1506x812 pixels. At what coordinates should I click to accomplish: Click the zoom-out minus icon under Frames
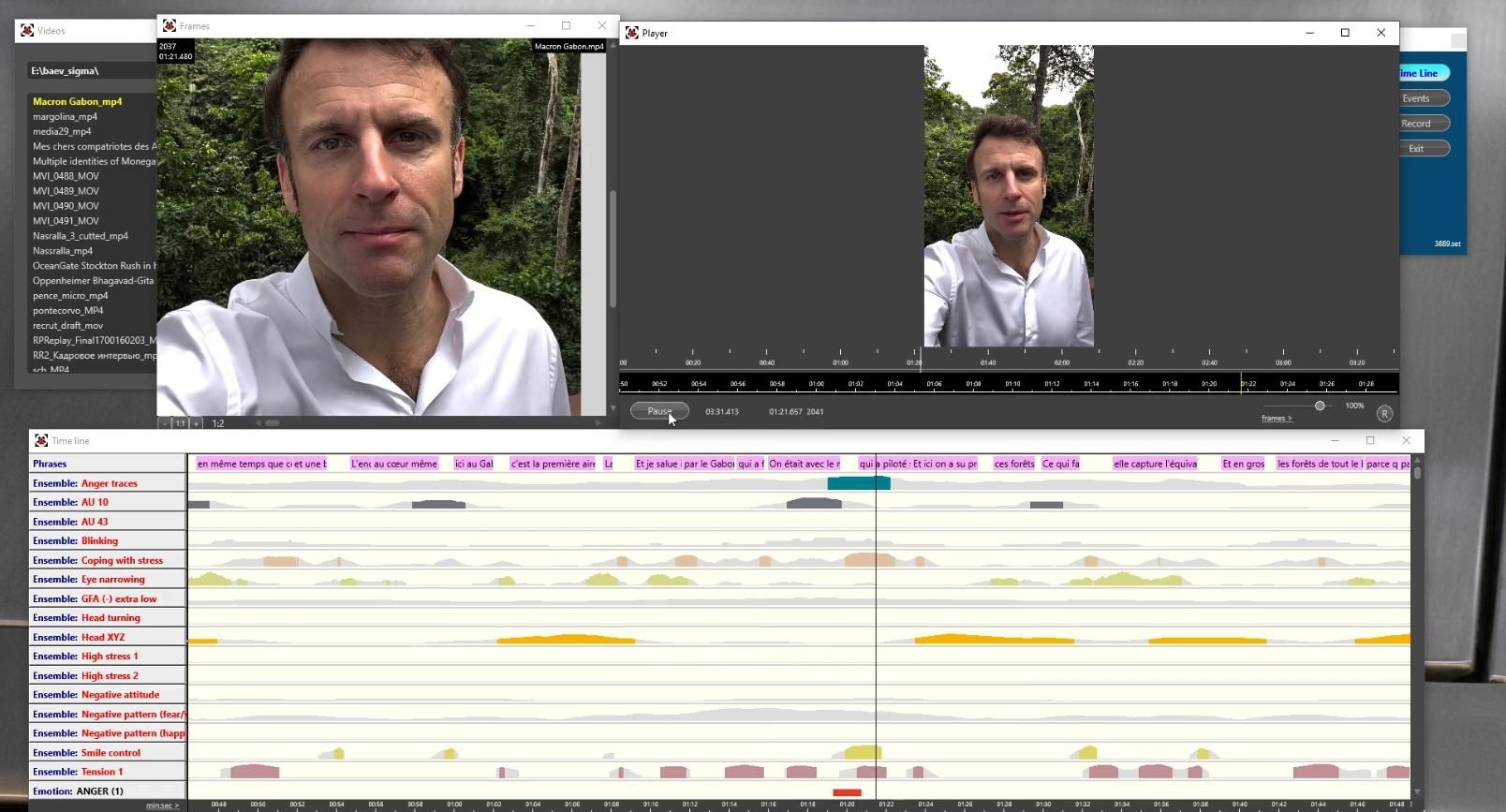(165, 423)
